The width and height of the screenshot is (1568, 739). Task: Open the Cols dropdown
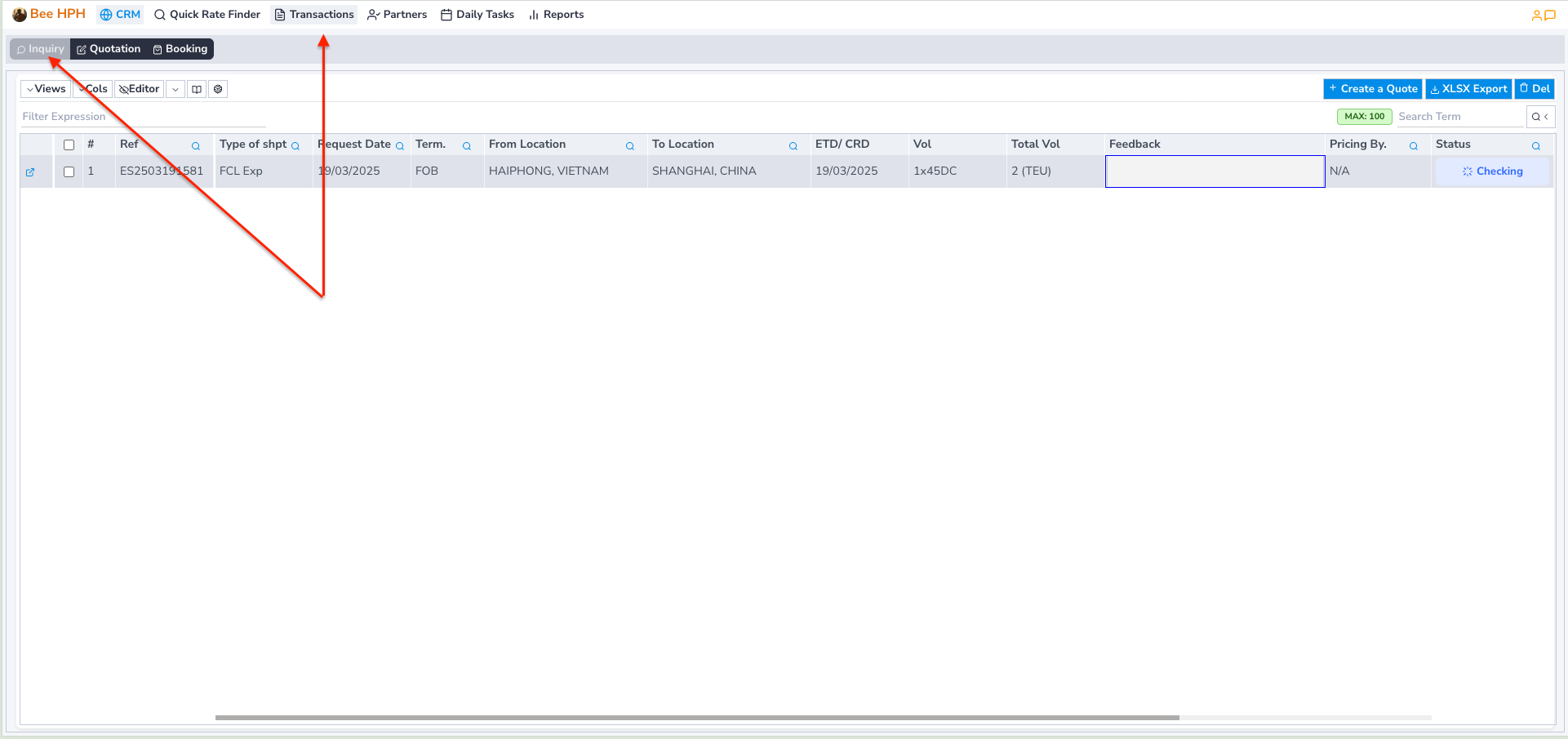coord(92,88)
